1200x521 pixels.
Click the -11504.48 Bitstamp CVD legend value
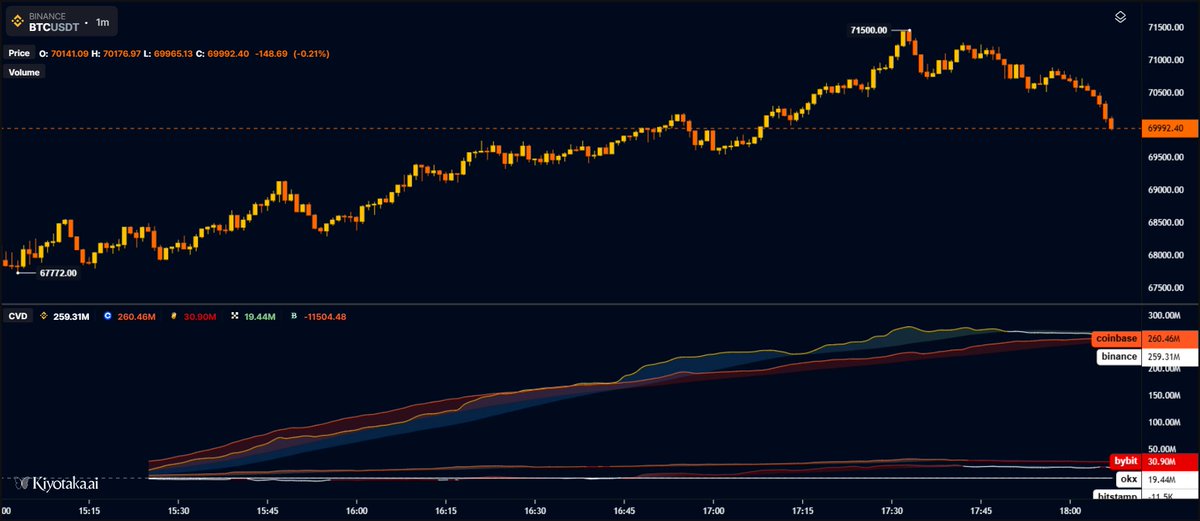coord(325,316)
